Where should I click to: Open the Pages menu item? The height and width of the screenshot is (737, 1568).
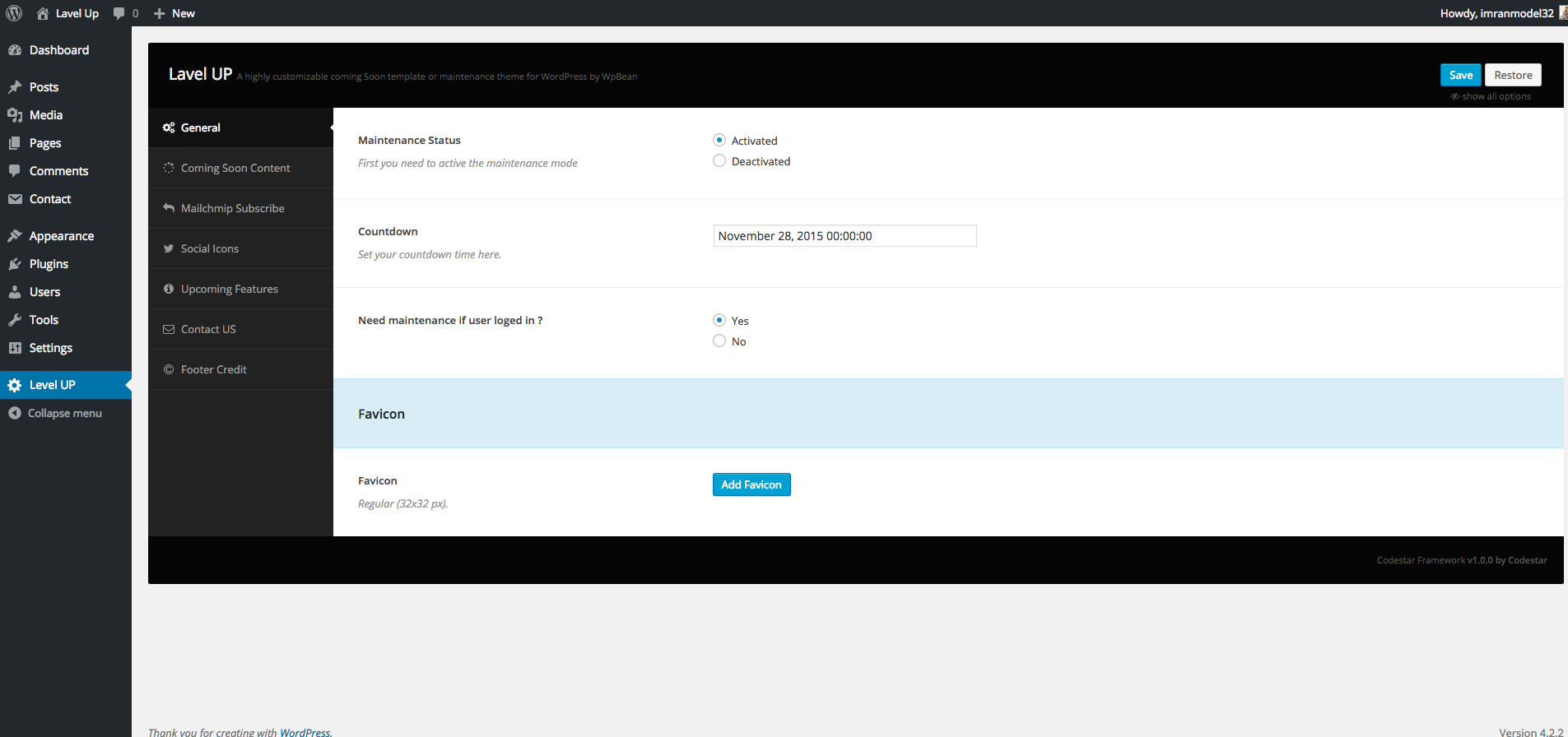(x=66, y=143)
